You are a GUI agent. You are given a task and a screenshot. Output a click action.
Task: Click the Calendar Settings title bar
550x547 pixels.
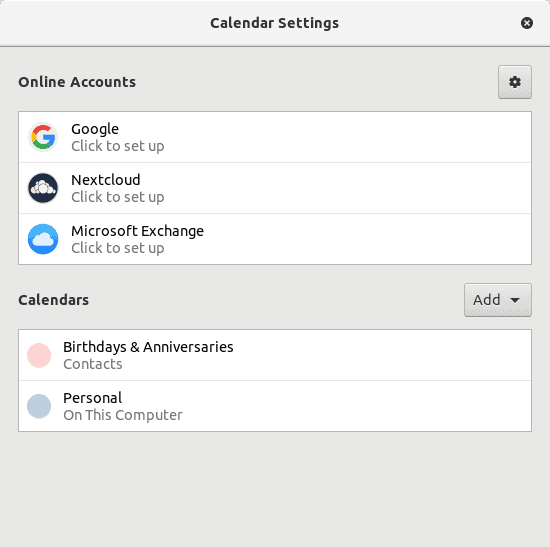pyautogui.click(x=275, y=23)
